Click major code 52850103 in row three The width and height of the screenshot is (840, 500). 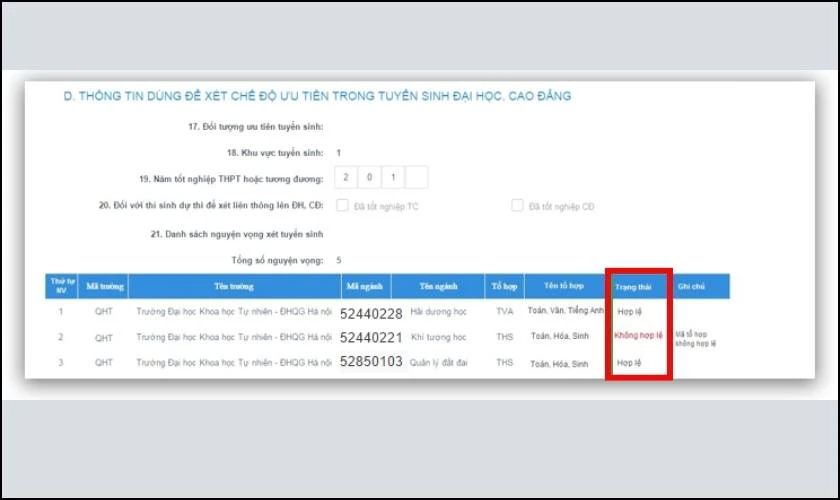tap(371, 362)
